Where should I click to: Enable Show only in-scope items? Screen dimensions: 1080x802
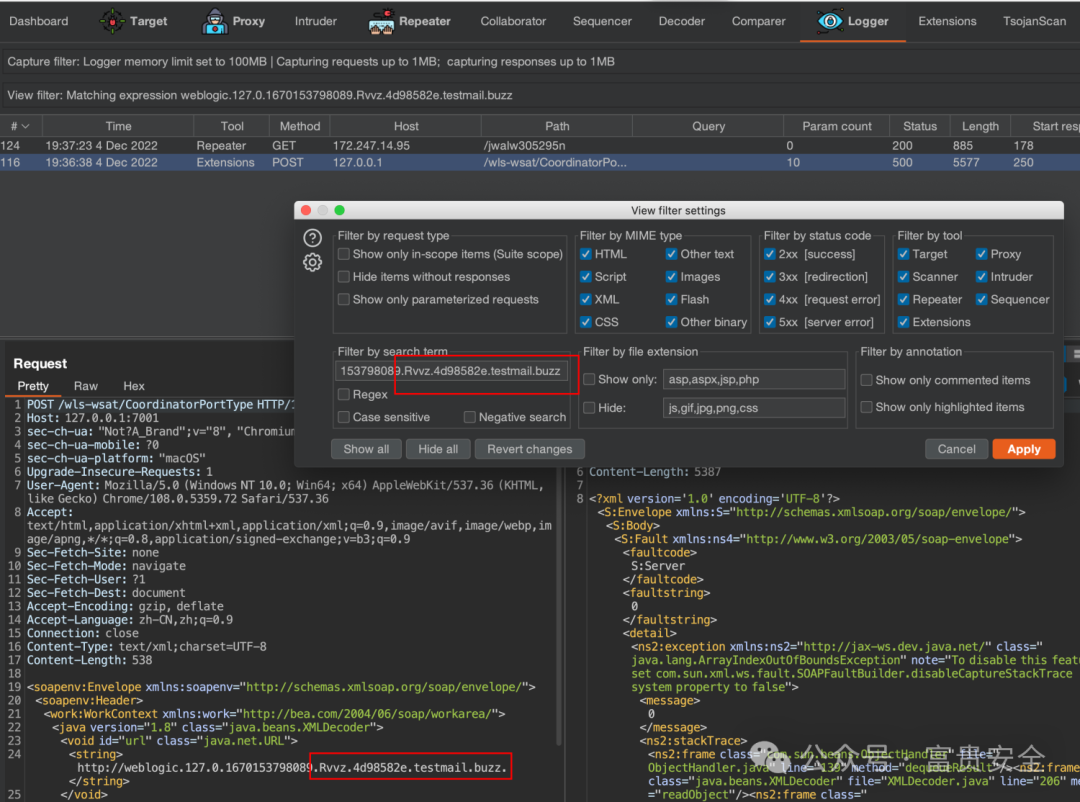click(344, 254)
